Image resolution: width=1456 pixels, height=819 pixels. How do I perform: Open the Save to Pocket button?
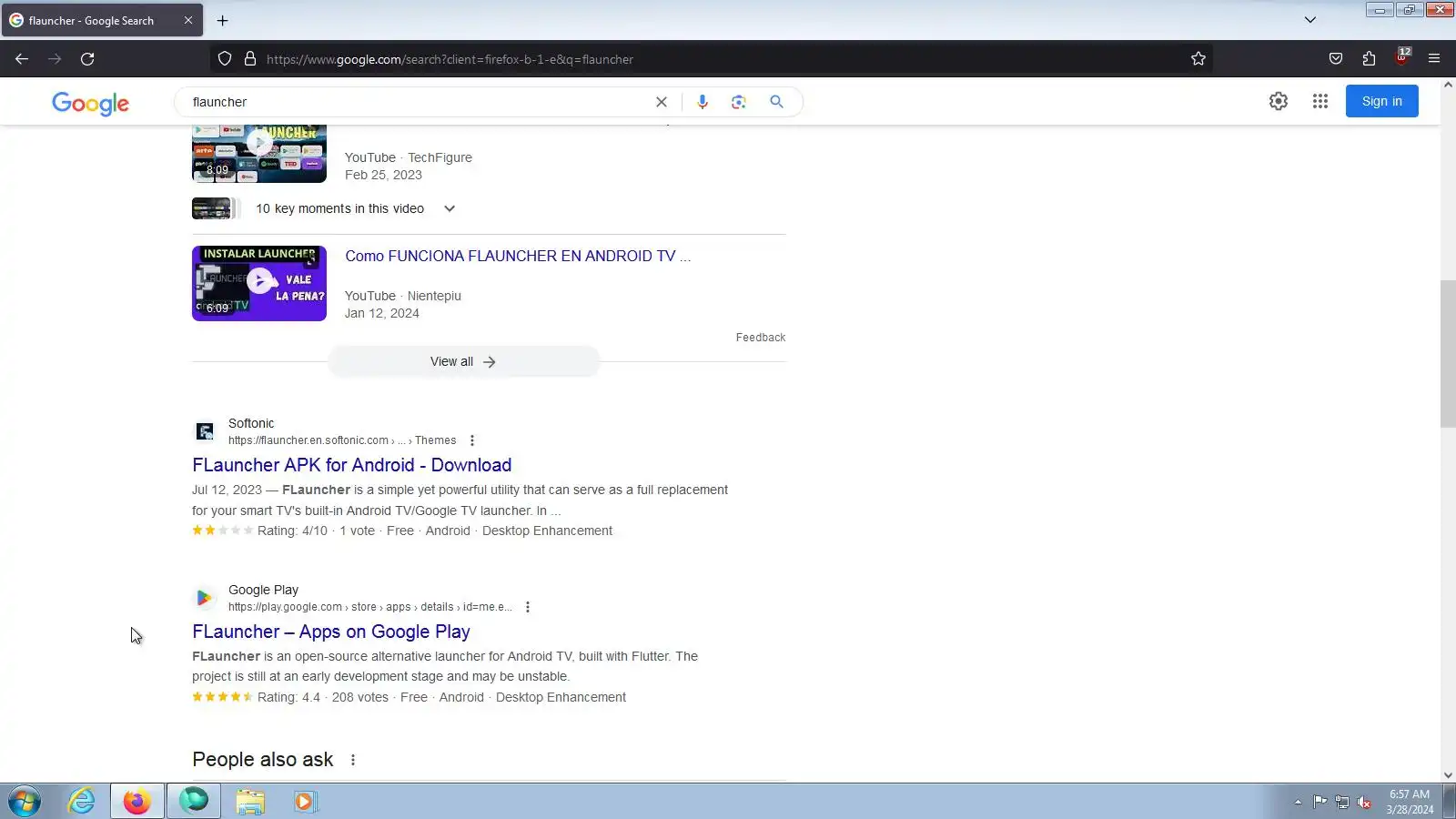pos(1336,59)
